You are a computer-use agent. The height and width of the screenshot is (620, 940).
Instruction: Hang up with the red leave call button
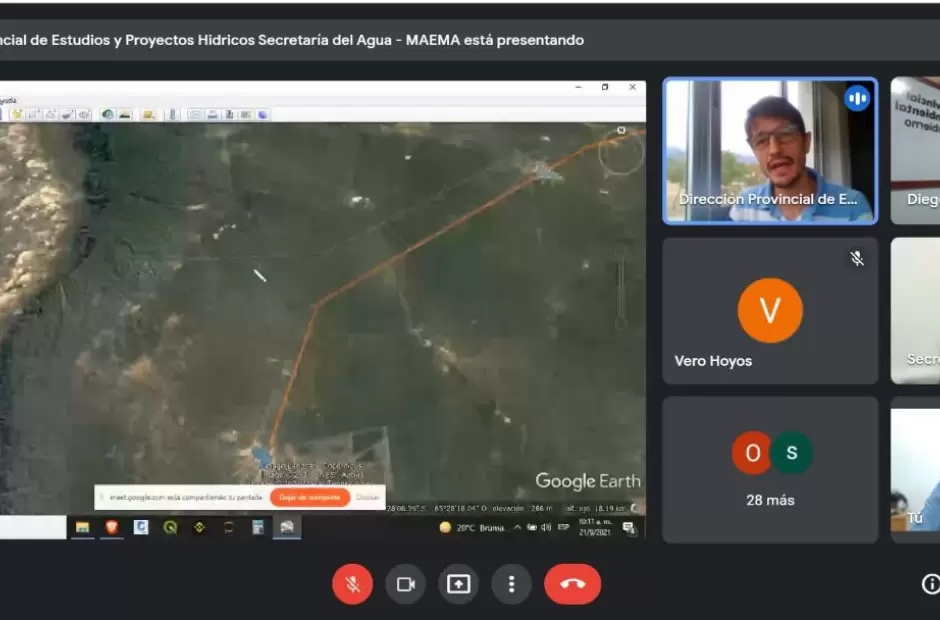[572, 584]
